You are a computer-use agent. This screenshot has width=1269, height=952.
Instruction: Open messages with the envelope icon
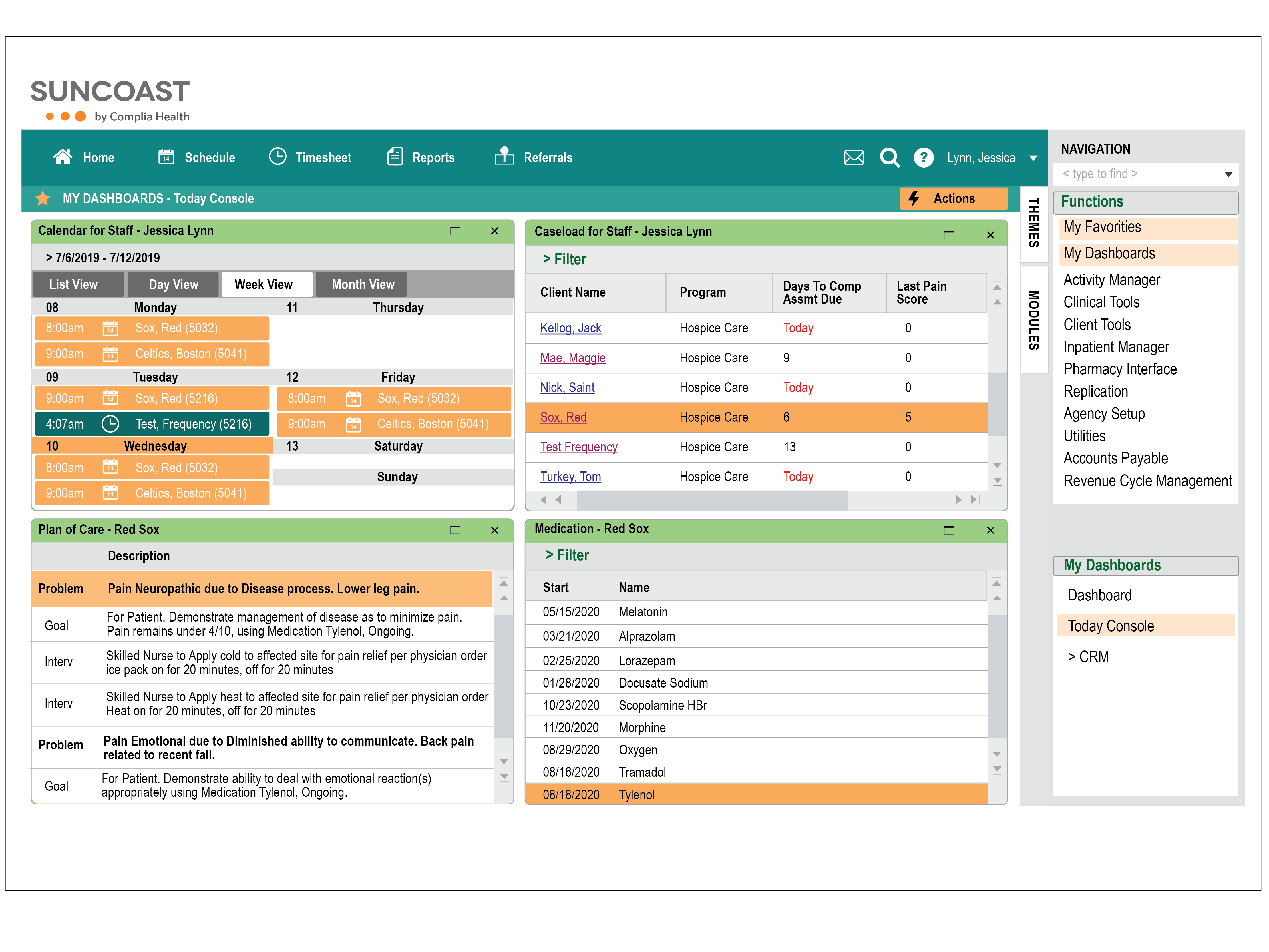[854, 157]
